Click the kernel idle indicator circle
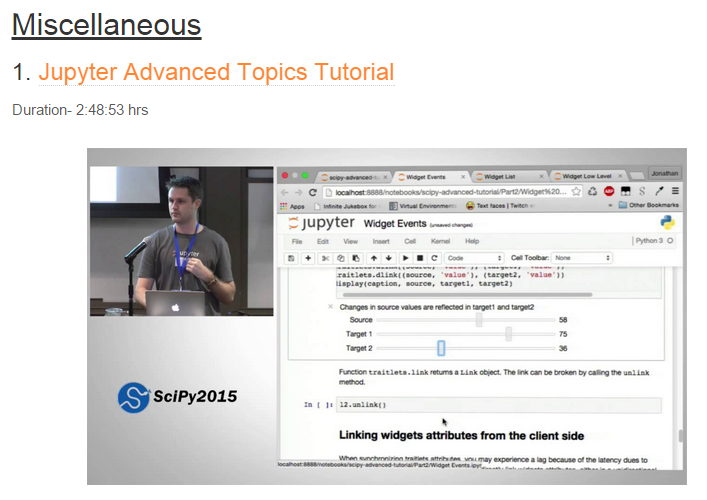Viewport: 707px width, 500px height. [x=670, y=241]
